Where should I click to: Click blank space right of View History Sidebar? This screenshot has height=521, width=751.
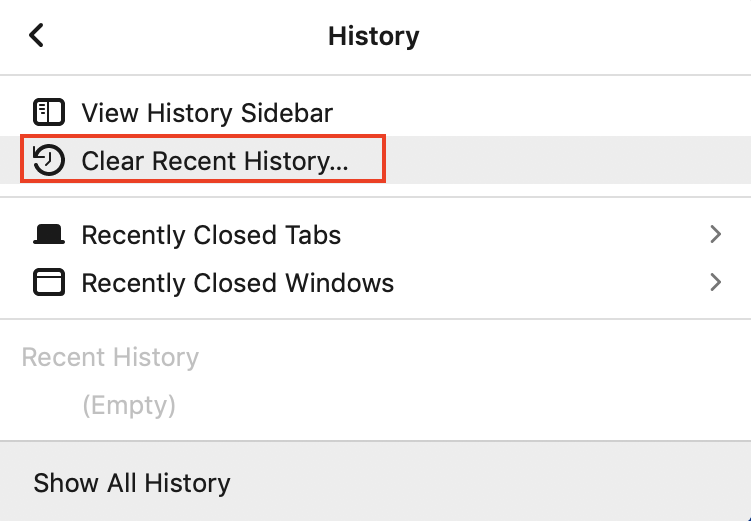[541, 113]
